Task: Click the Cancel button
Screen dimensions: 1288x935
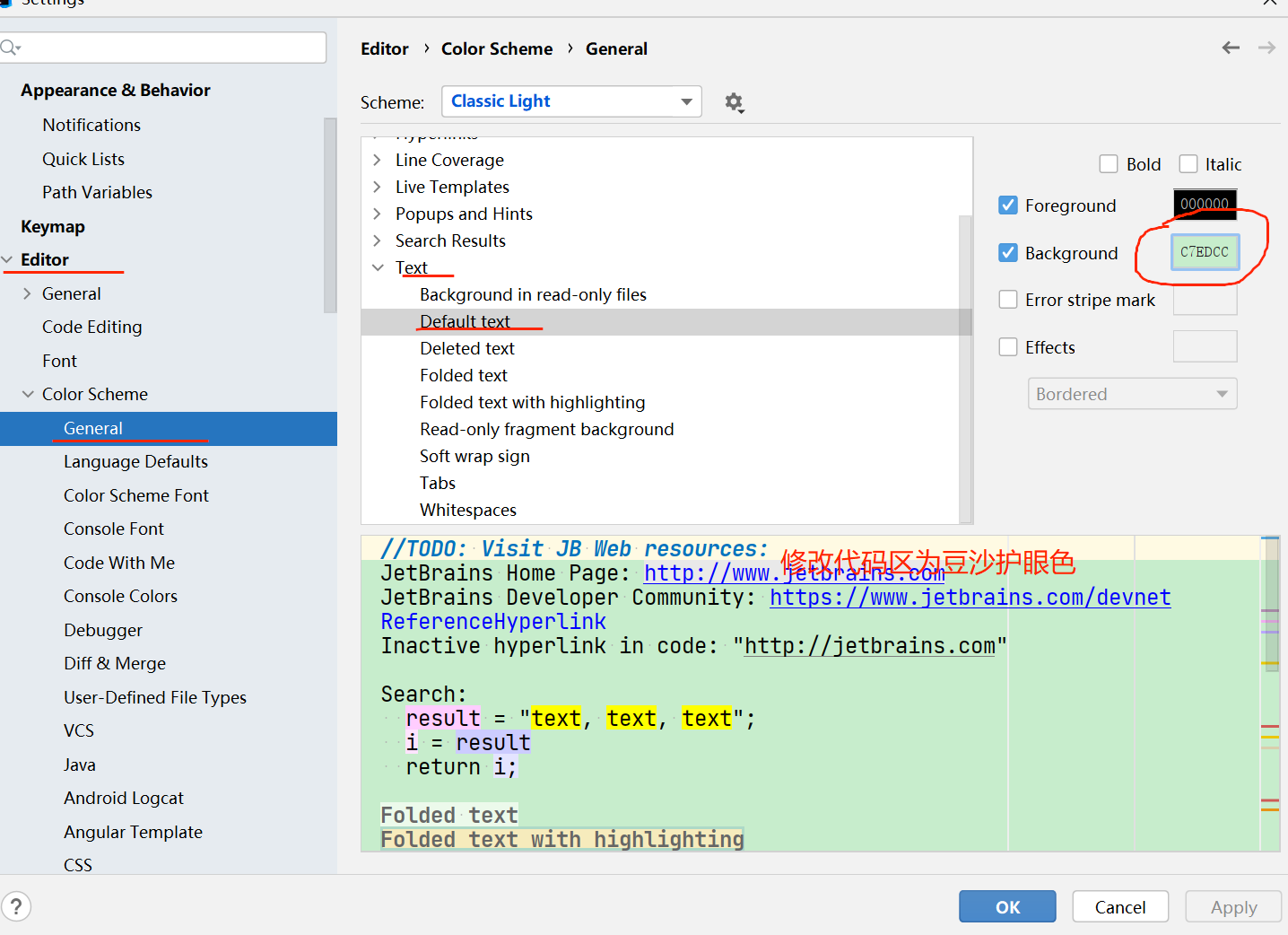Action: pyautogui.click(x=1119, y=906)
